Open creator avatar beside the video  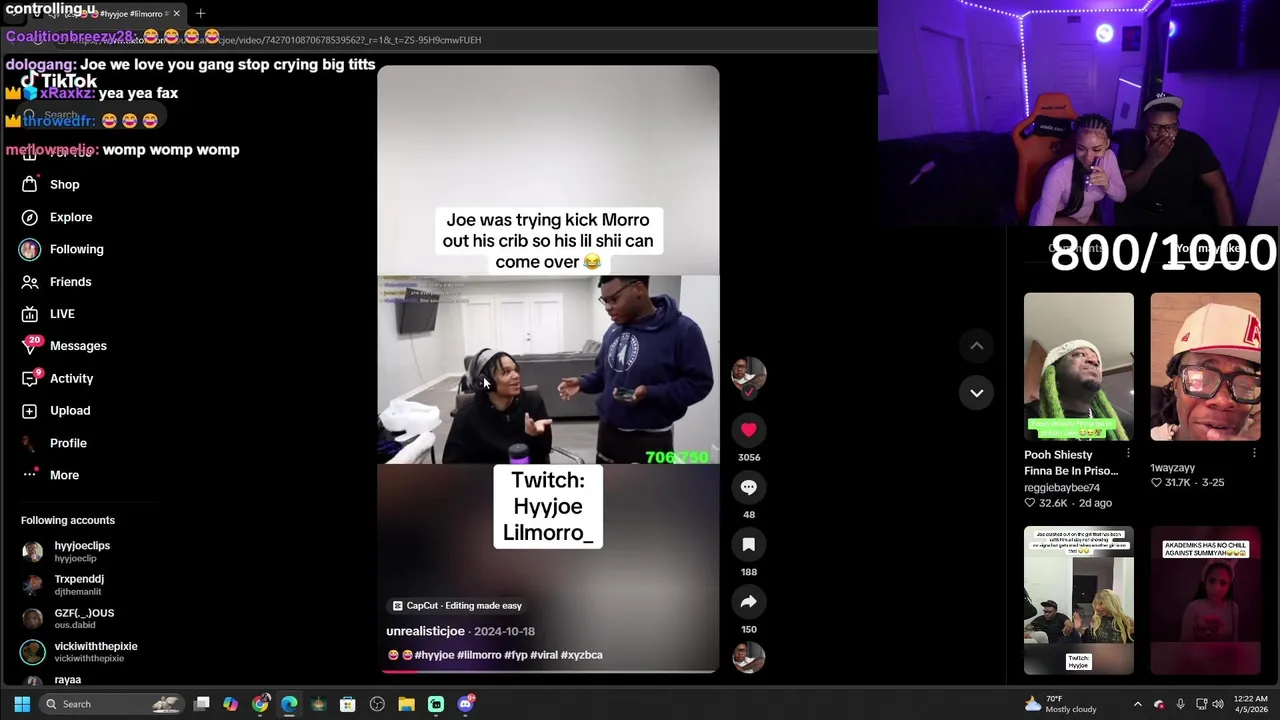pyautogui.click(x=748, y=374)
